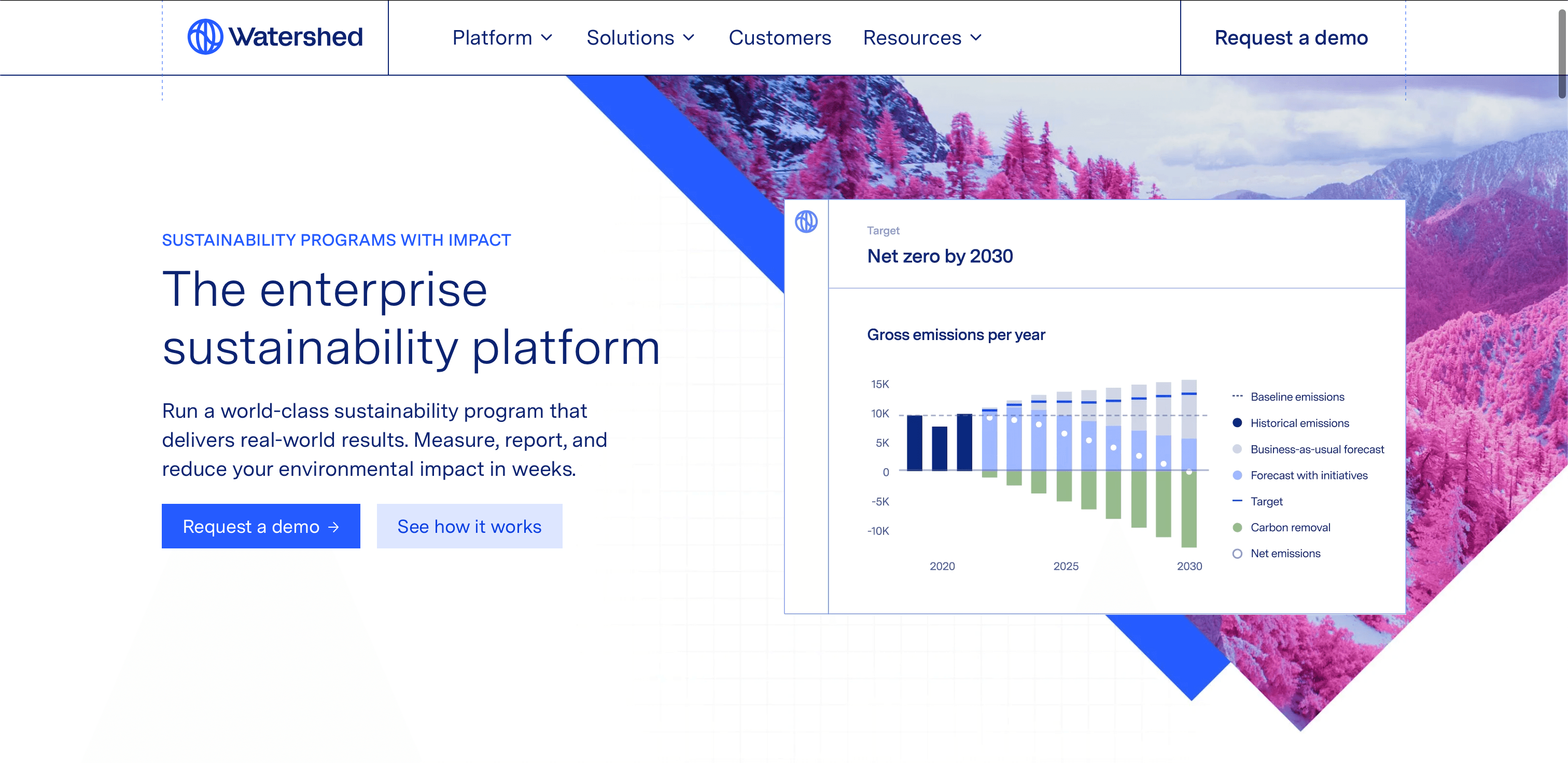Viewport: 1568px width, 763px height.
Task: Click the 2030 carbon removal green bar
Action: pos(1189,510)
